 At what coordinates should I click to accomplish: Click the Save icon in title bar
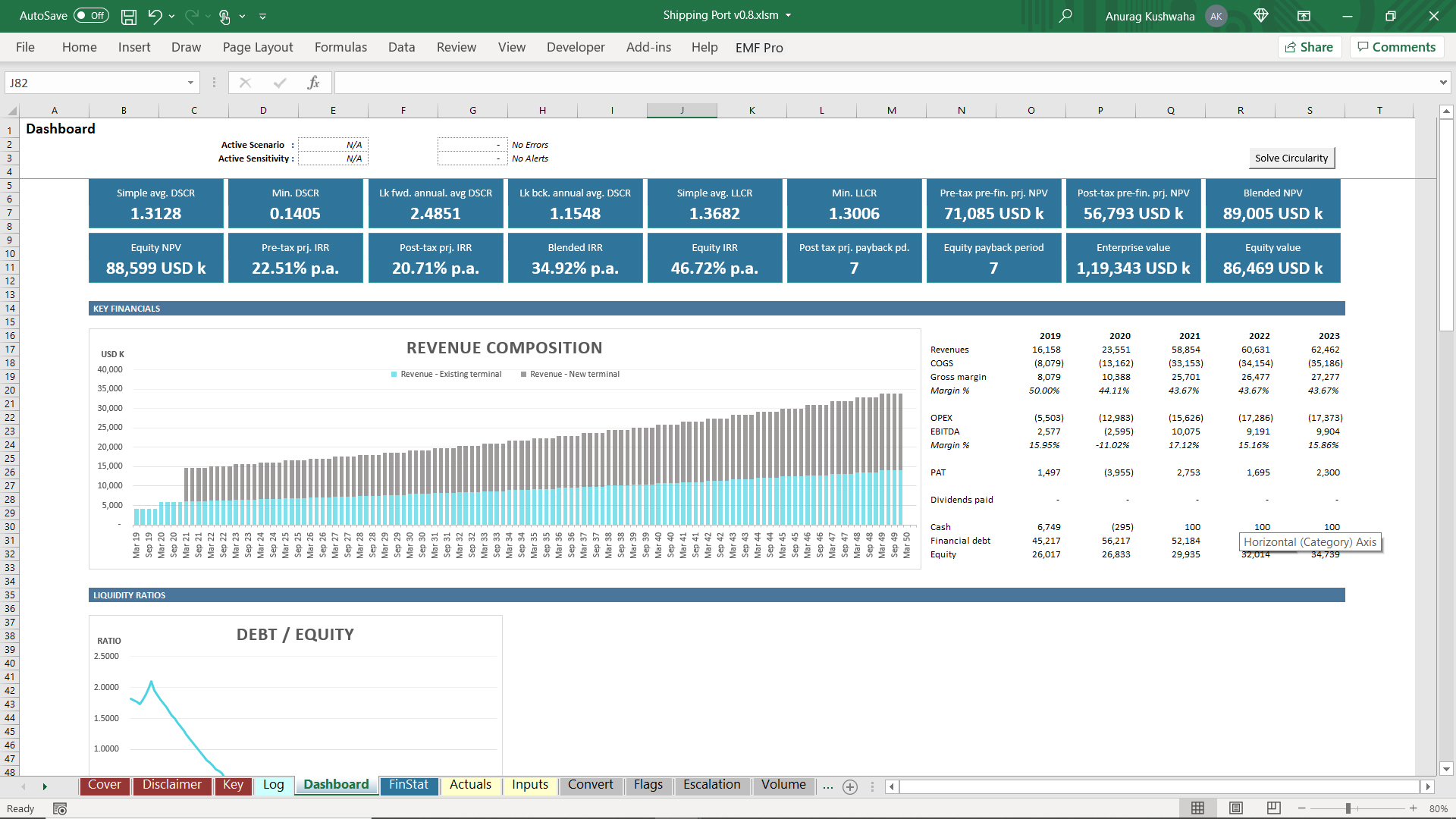(x=129, y=16)
